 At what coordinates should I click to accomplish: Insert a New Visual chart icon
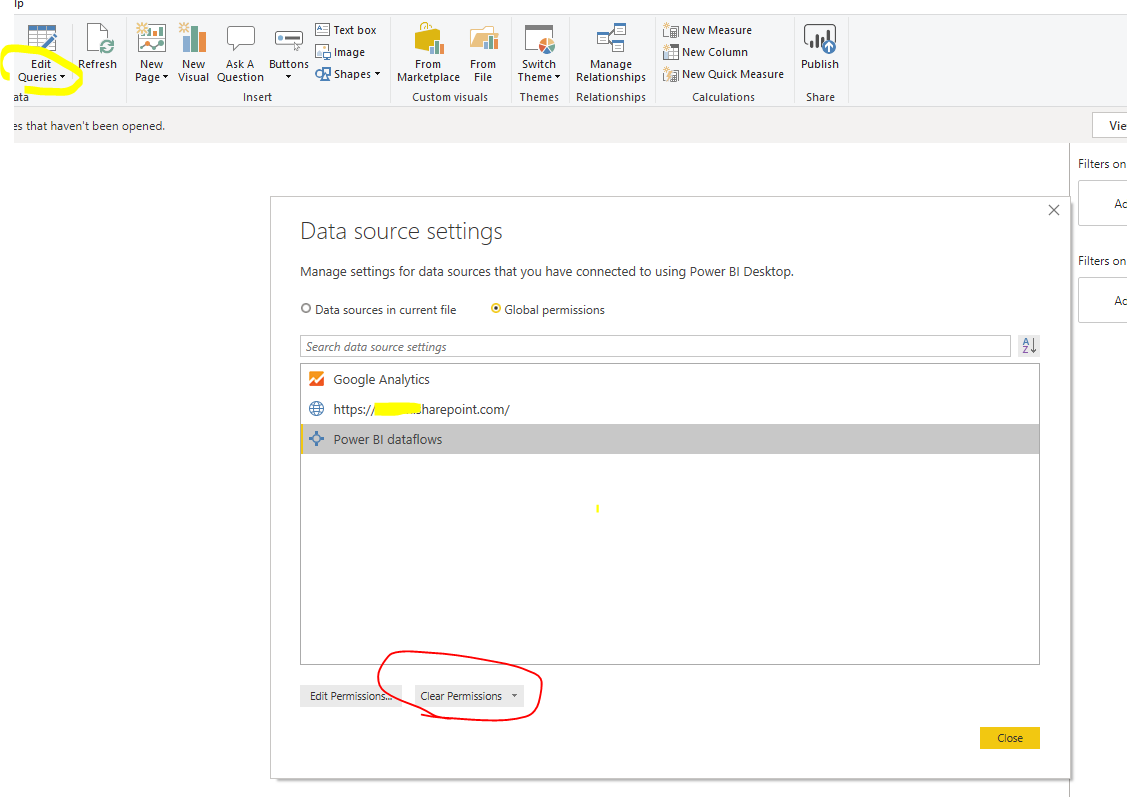(193, 39)
